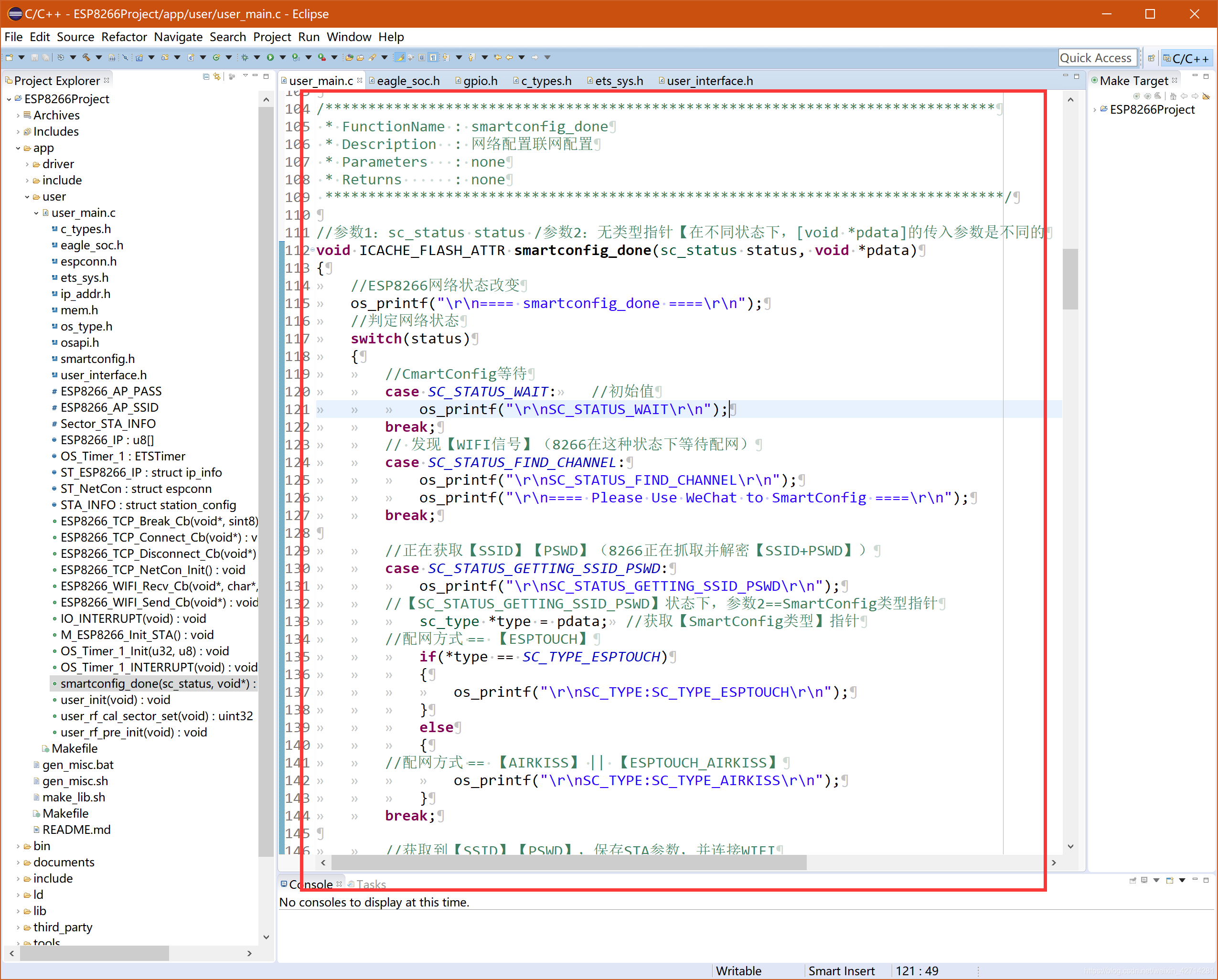Viewport: 1218px width, 980px height.
Task: Click the Open Perspective icon
Action: click(x=1151, y=58)
